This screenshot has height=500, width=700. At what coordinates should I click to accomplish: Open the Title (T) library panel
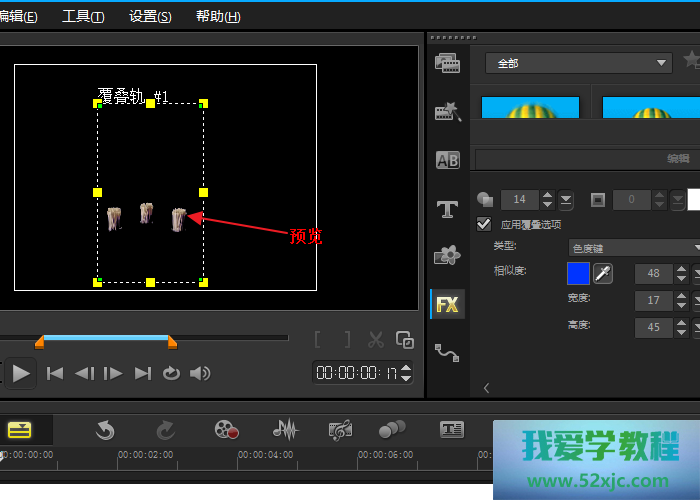[447, 208]
